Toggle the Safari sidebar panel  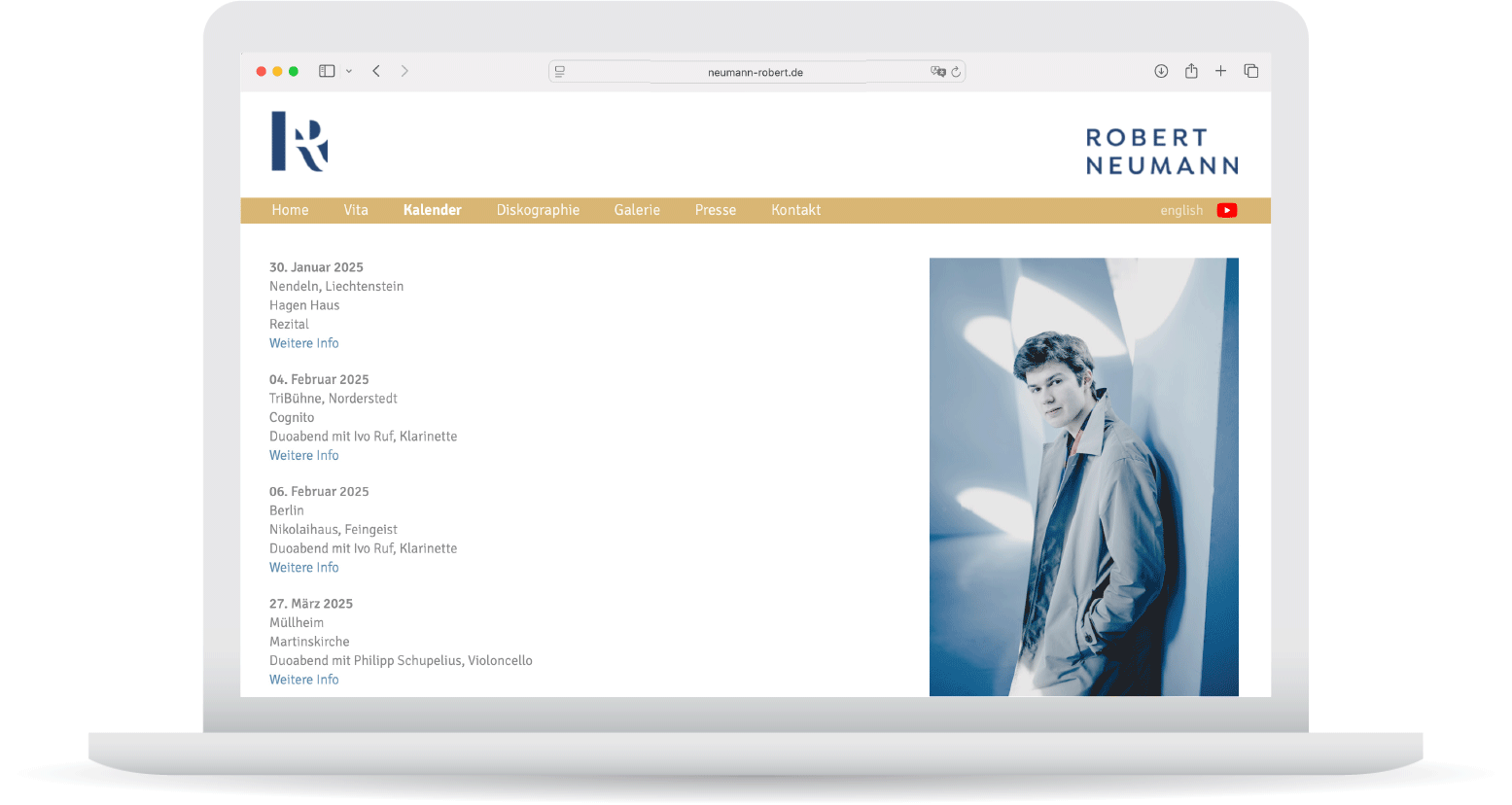click(327, 71)
